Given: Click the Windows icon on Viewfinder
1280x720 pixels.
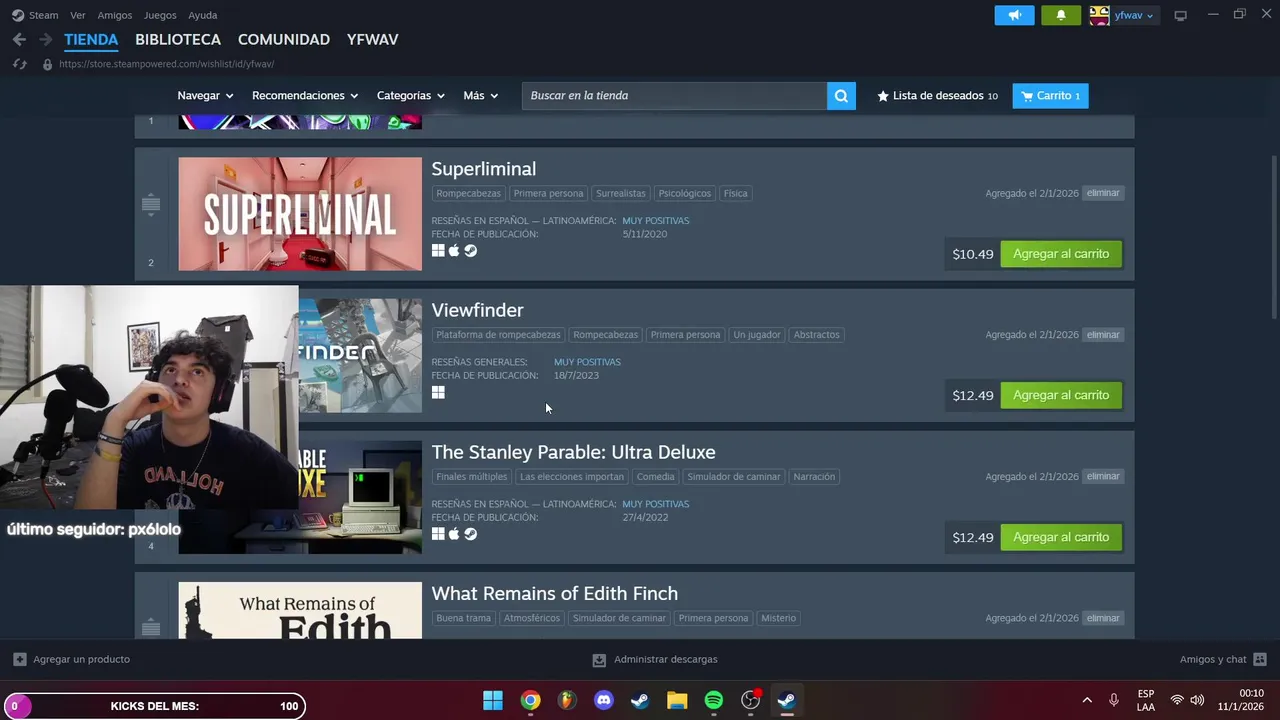Looking at the screenshot, I should click(438, 392).
